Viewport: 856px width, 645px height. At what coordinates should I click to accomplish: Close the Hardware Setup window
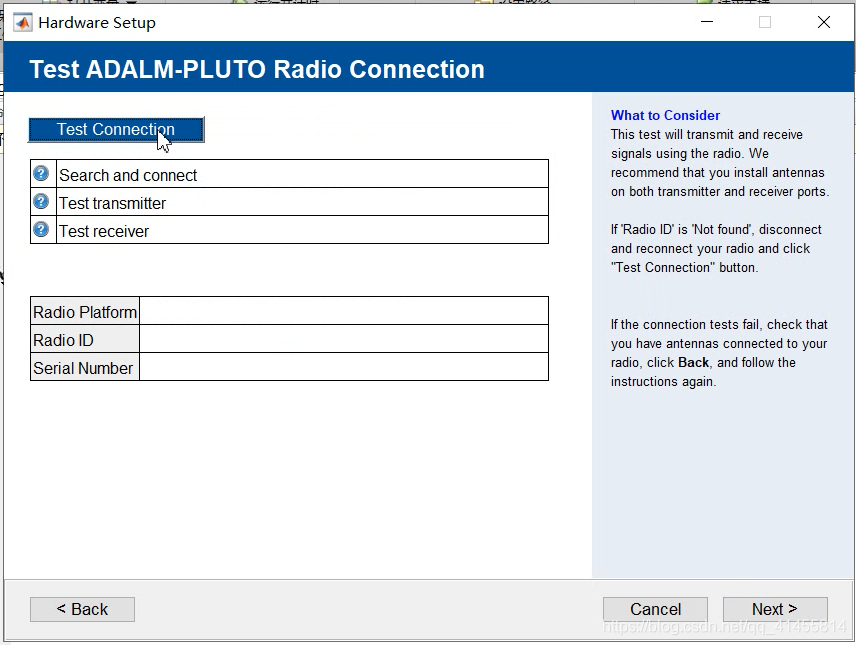click(824, 22)
